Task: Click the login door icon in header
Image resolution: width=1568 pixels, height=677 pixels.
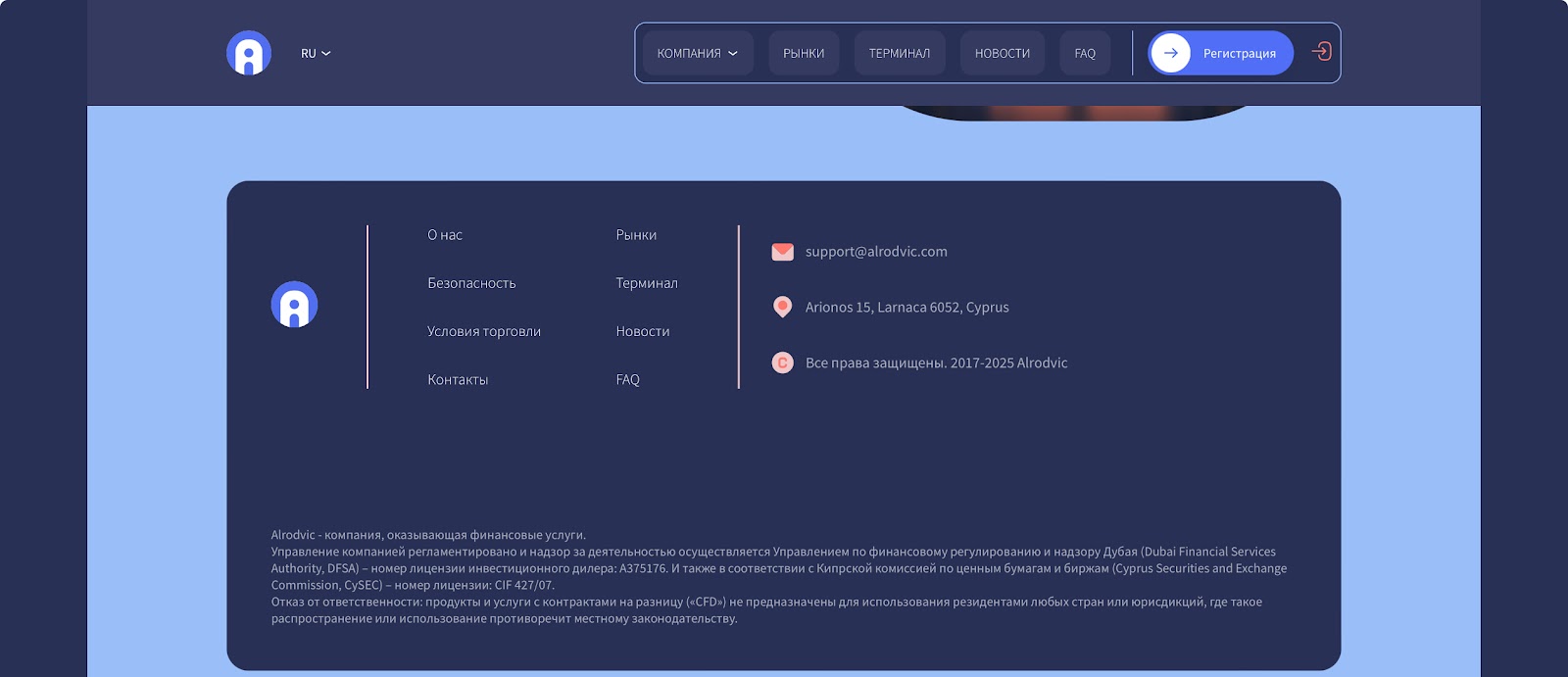Action: 1321,51
